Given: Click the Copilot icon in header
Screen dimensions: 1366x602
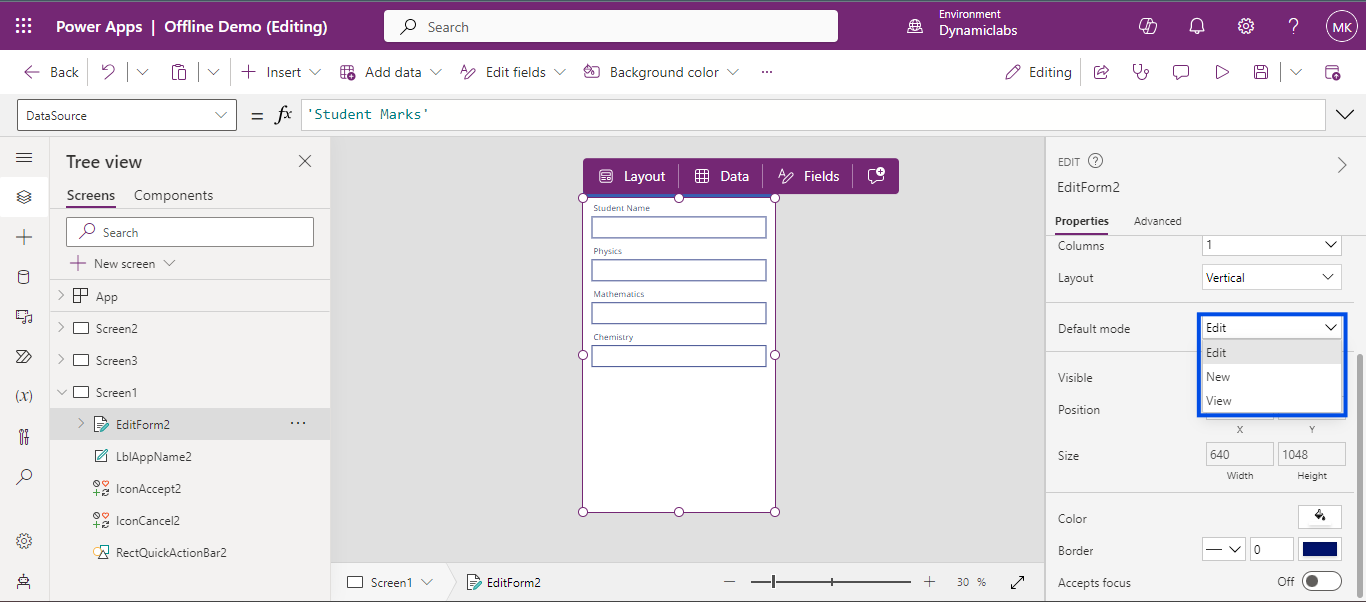Looking at the screenshot, I should (1148, 27).
